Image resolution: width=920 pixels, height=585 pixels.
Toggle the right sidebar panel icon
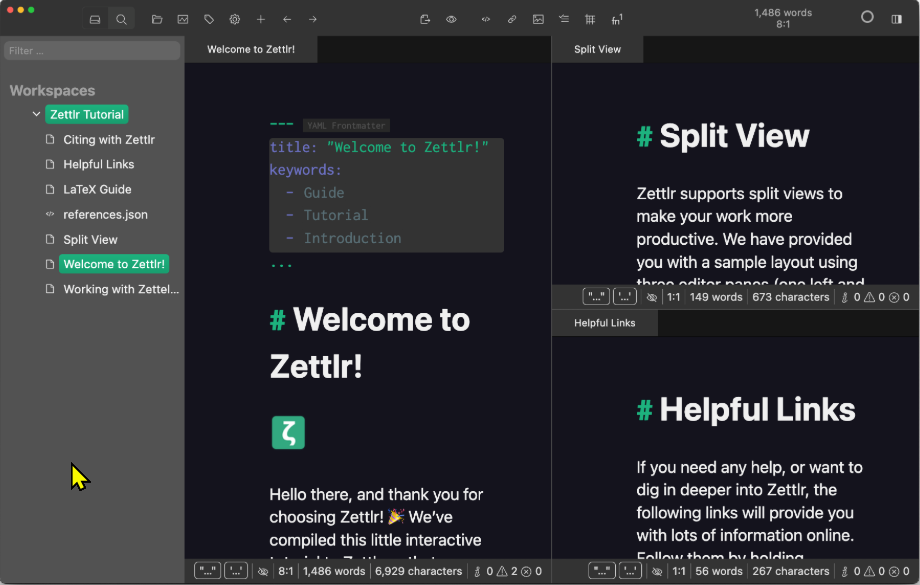tap(897, 19)
